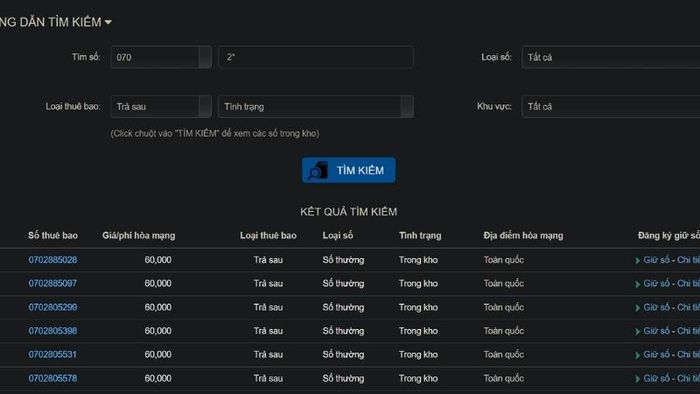Click Giữ số link for 0702885097

(x=656, y=283)
